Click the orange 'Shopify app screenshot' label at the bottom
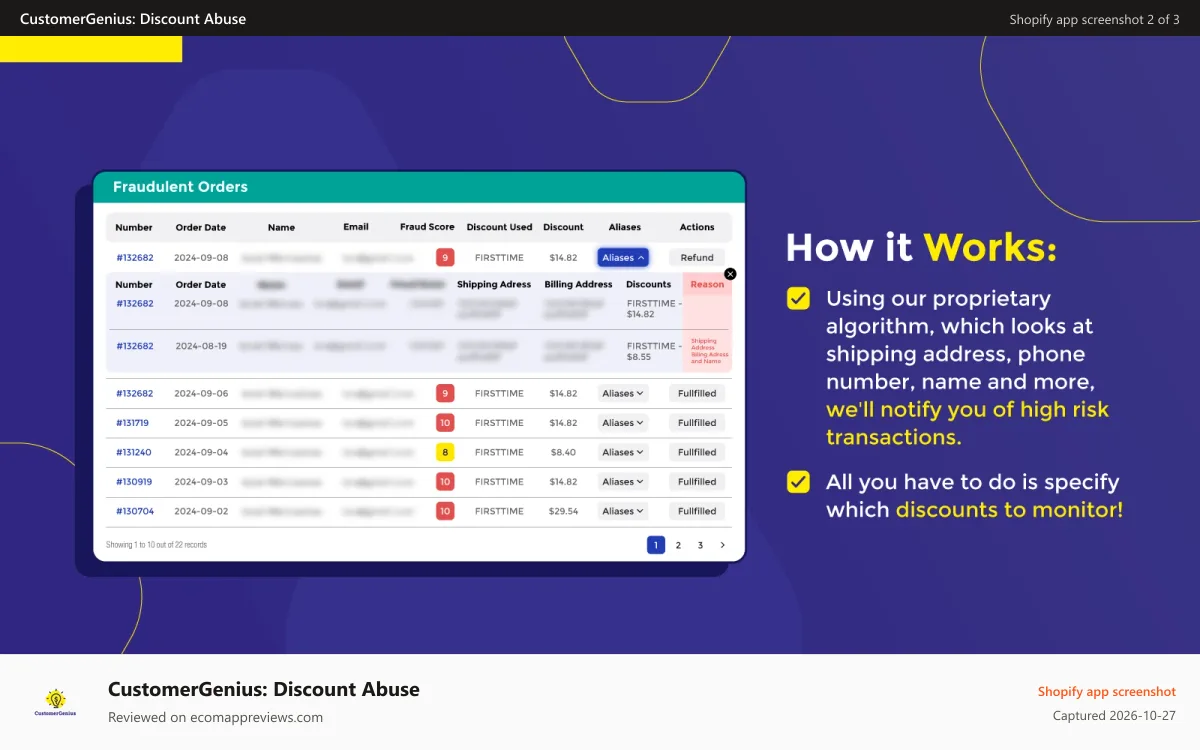This screenshot has width=1200, height=750. click(1107, 692)
